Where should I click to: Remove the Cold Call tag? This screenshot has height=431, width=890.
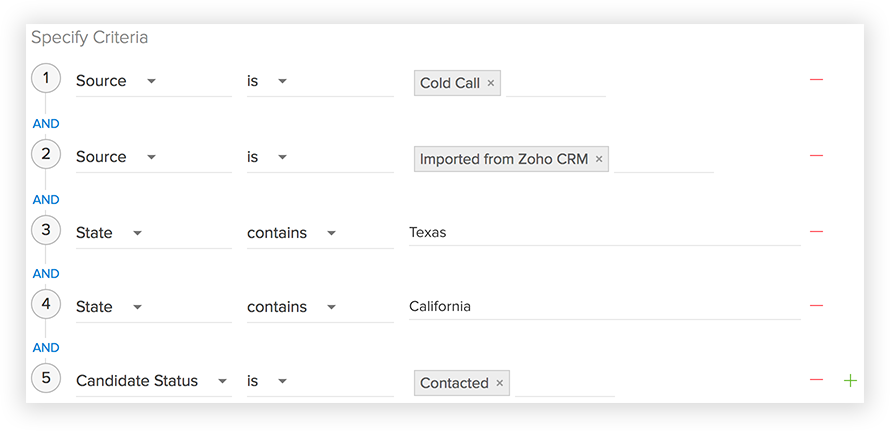pos(491,83)
